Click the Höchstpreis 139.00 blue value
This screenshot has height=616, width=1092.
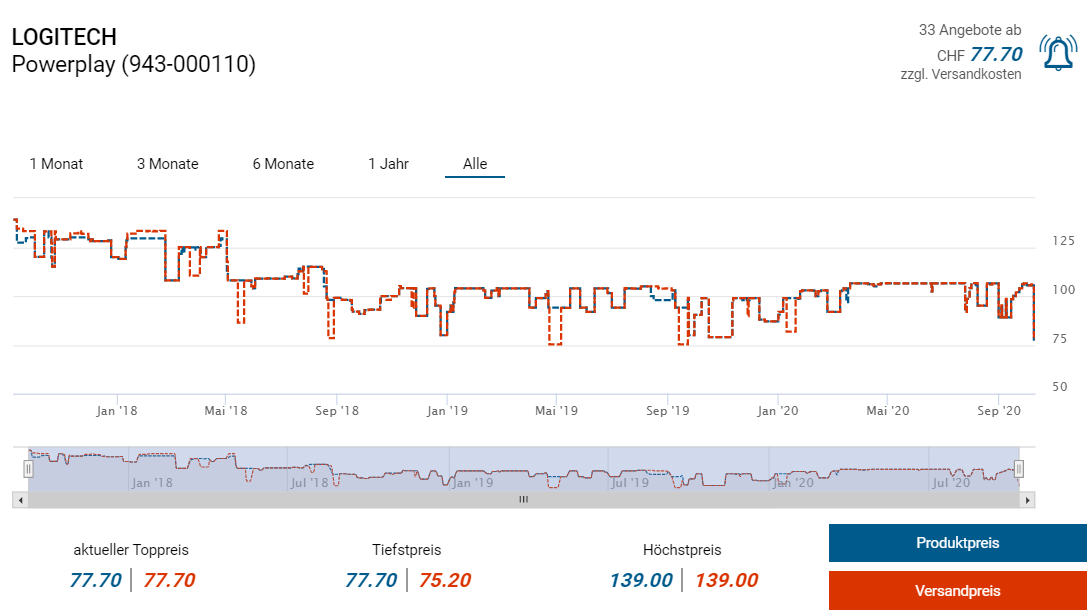(641, 581)
